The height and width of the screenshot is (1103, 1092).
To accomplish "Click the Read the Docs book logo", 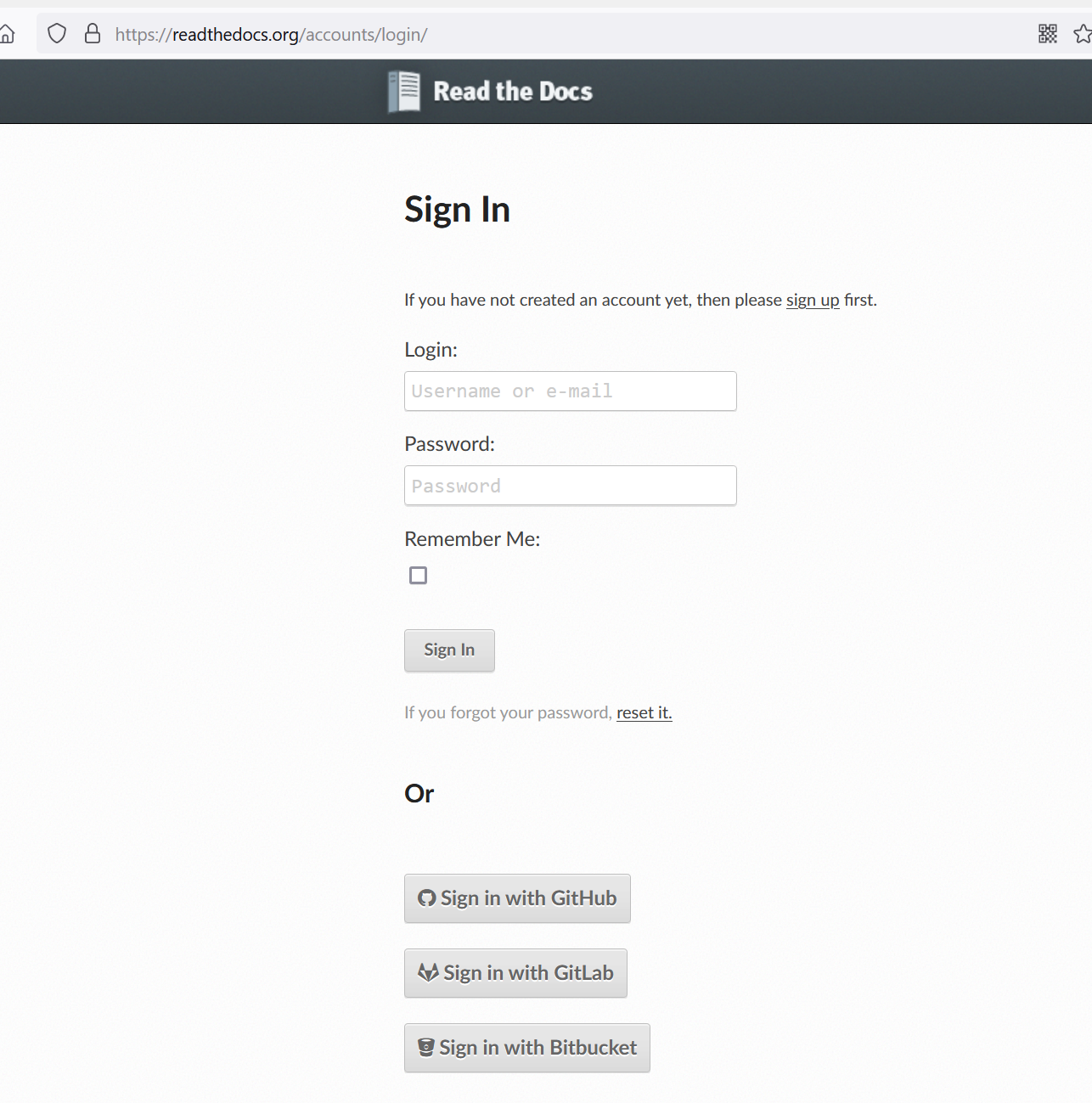I will pos(404,92).
